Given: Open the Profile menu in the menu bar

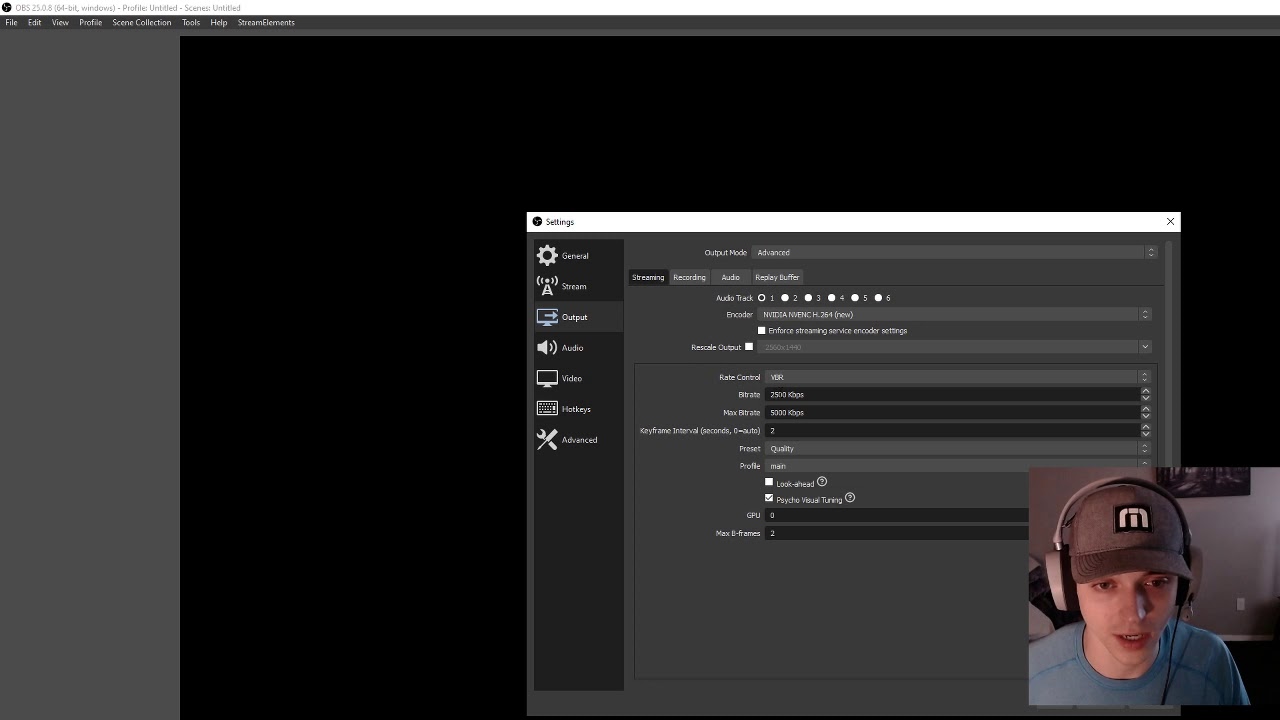Looking at the screenshot, I should point(91,22).
